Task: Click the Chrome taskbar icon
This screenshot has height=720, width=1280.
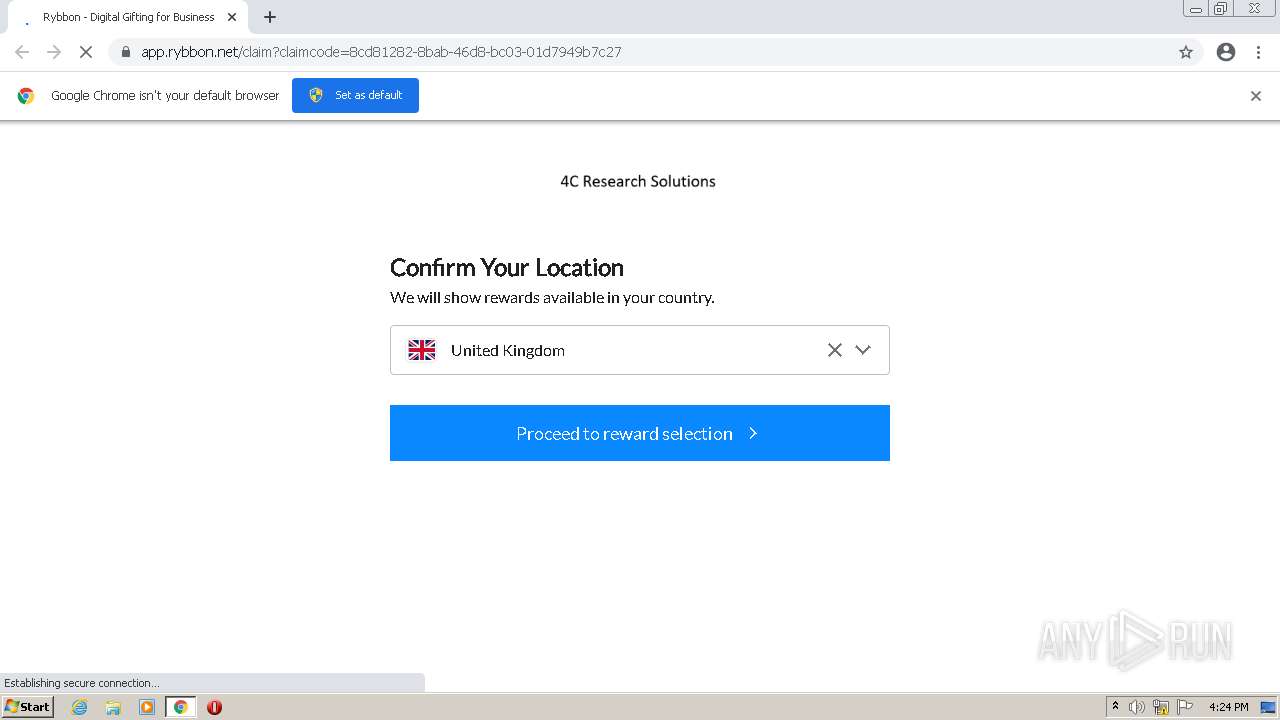Action: click(x=180, y=707)
